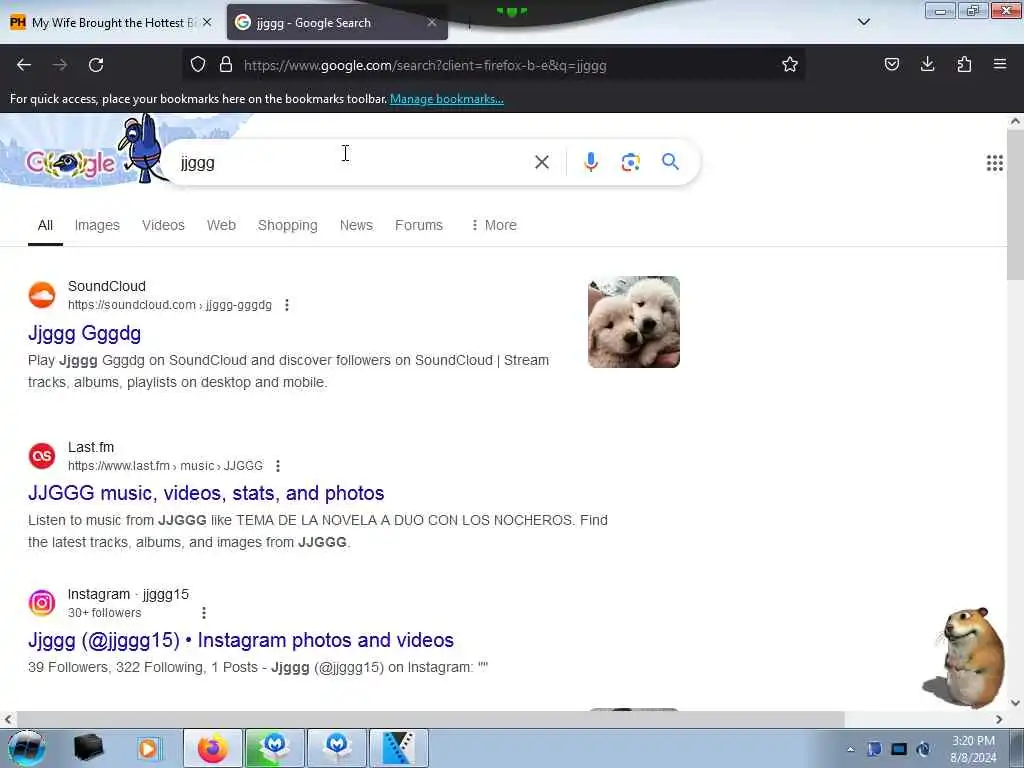This screenshot has height=768, width=1024.
Task: Open options for the SoundCloud result
Action: (x=287, y=305)
